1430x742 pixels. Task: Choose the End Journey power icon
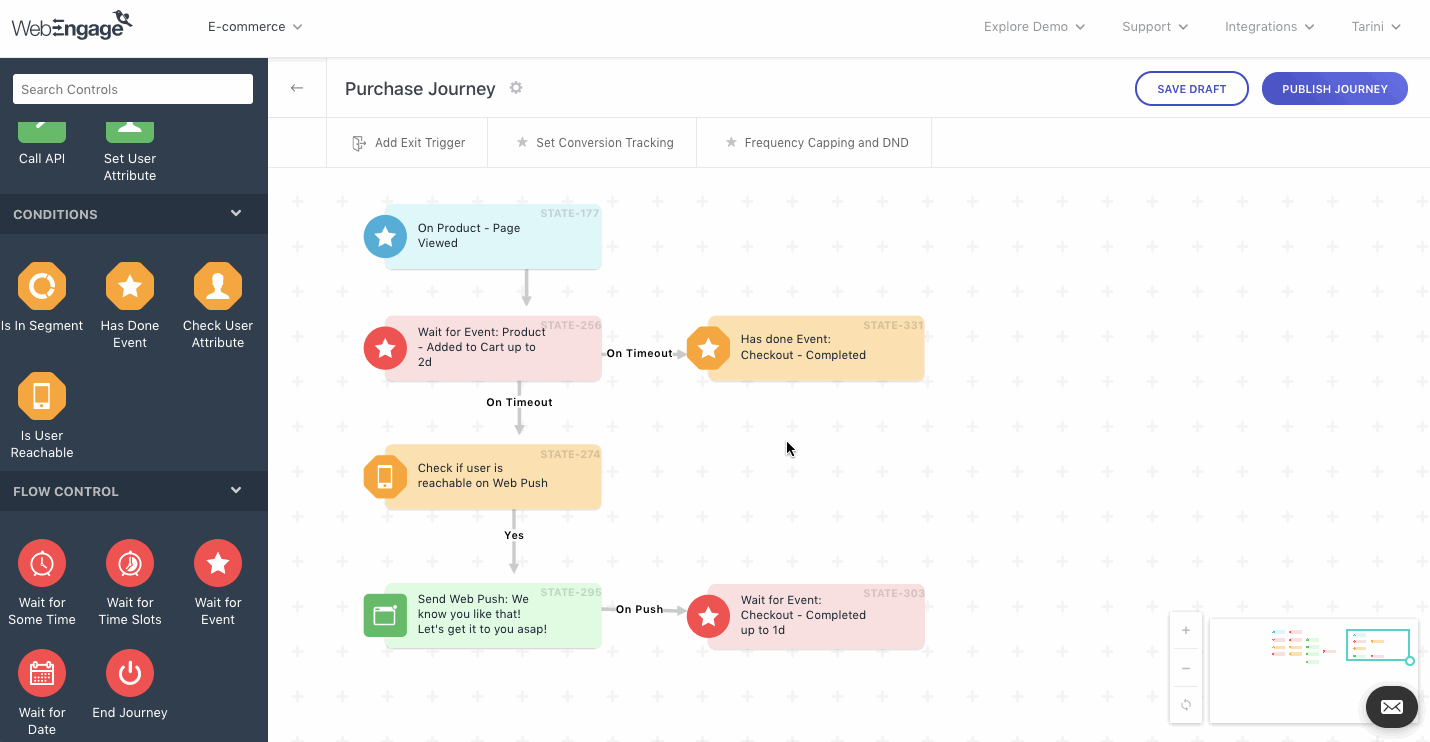130,674
